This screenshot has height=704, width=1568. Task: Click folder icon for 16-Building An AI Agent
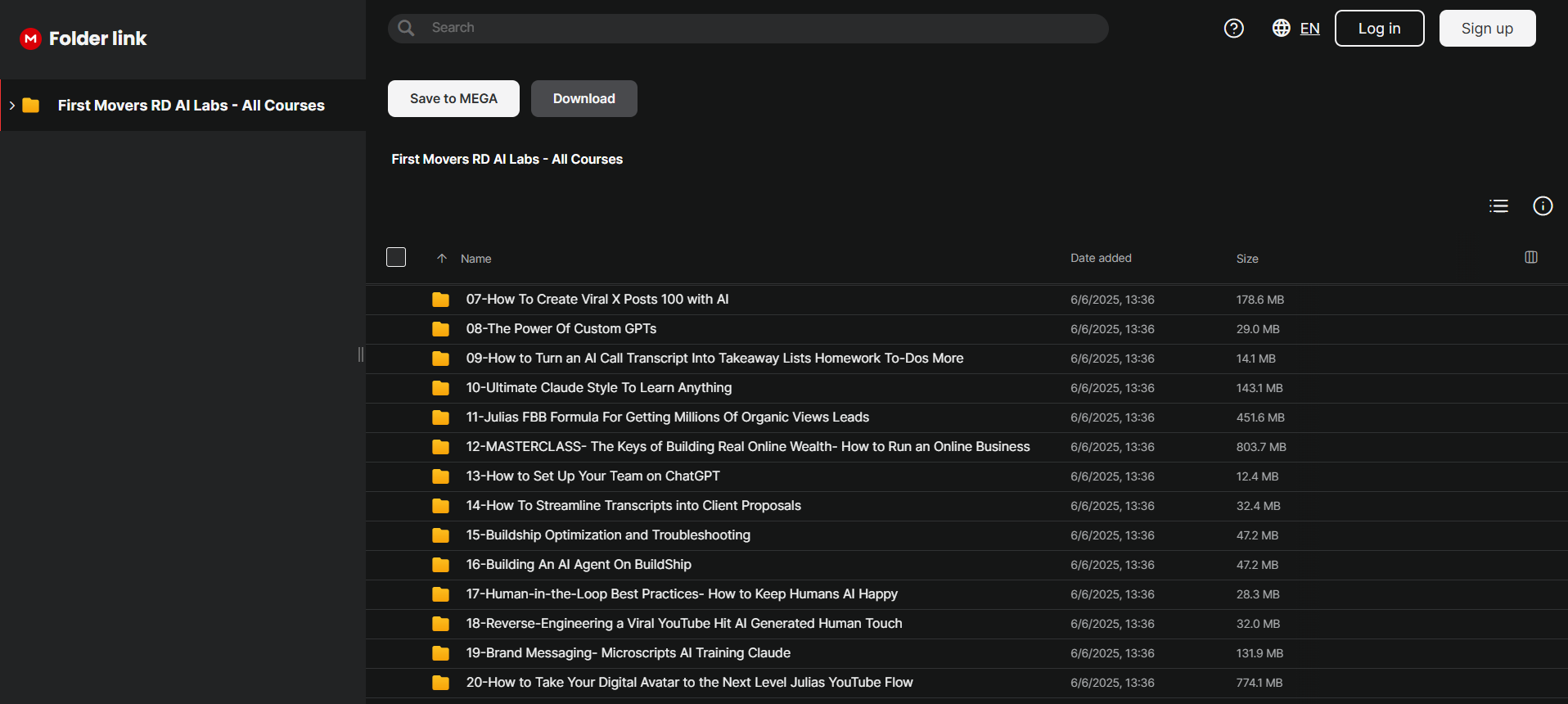click(x=440, y=565)
